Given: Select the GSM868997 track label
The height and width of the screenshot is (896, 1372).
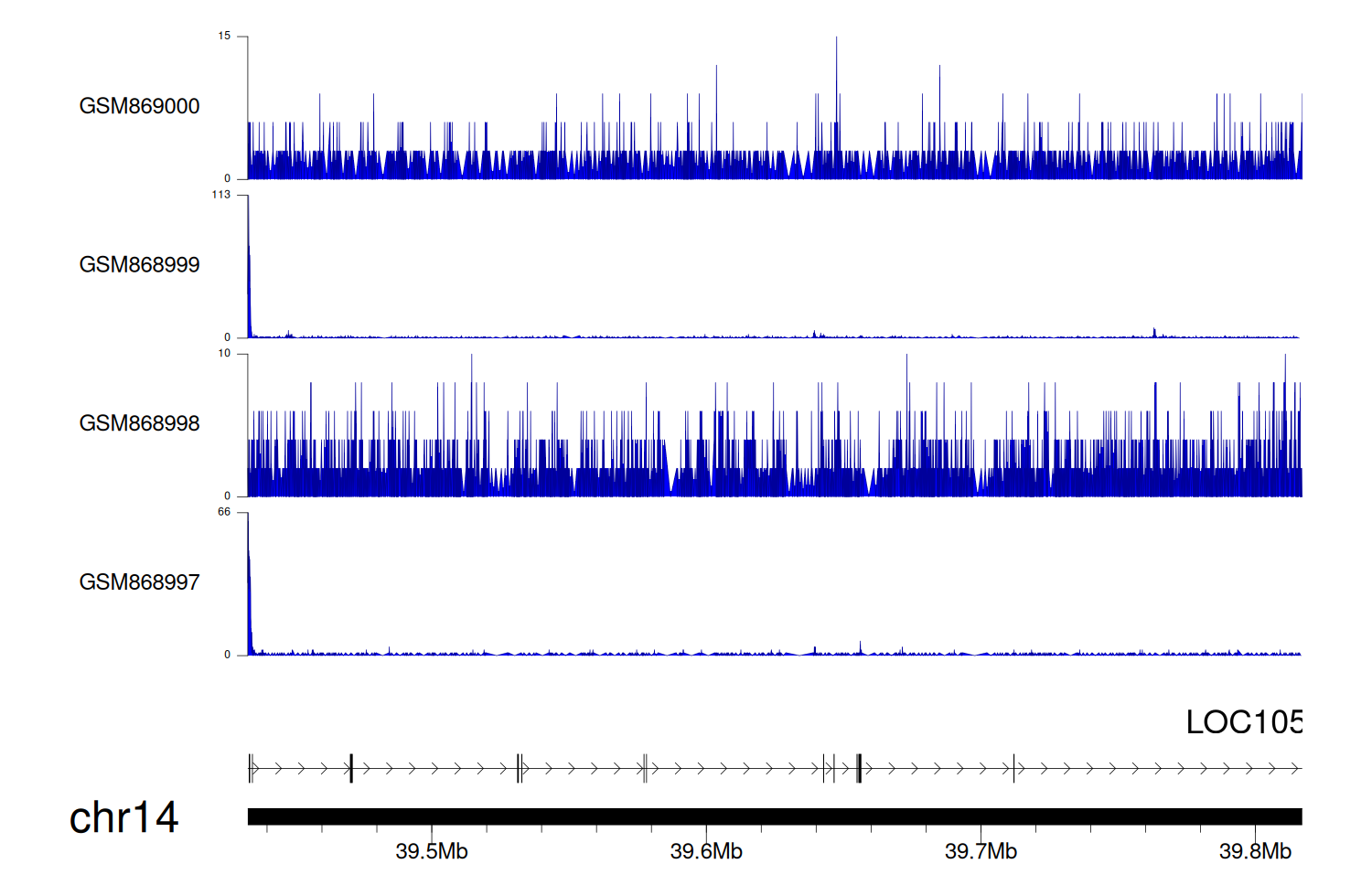Looking at the screenshot, I should point(139,582).
